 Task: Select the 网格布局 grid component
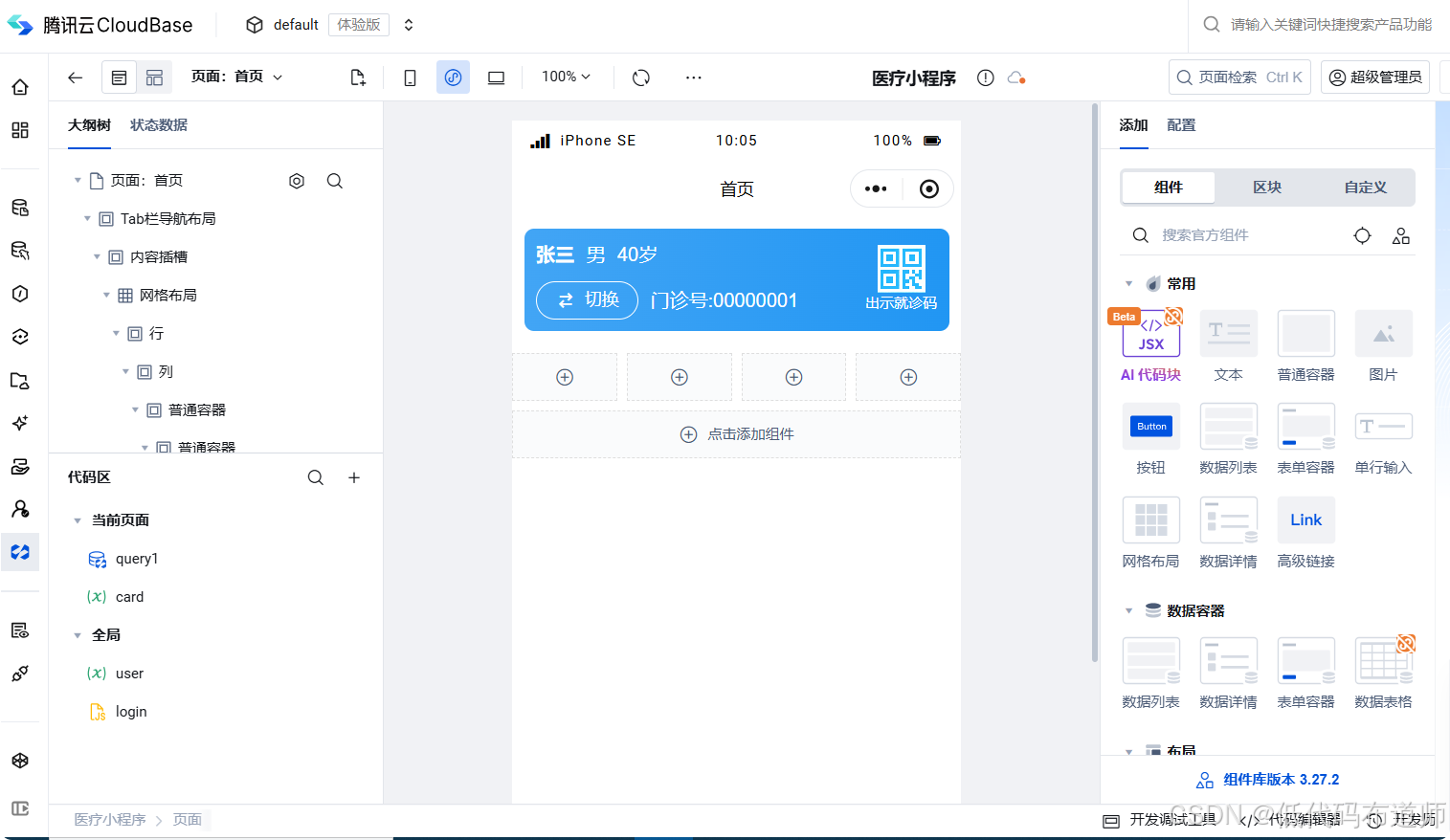1150,519
